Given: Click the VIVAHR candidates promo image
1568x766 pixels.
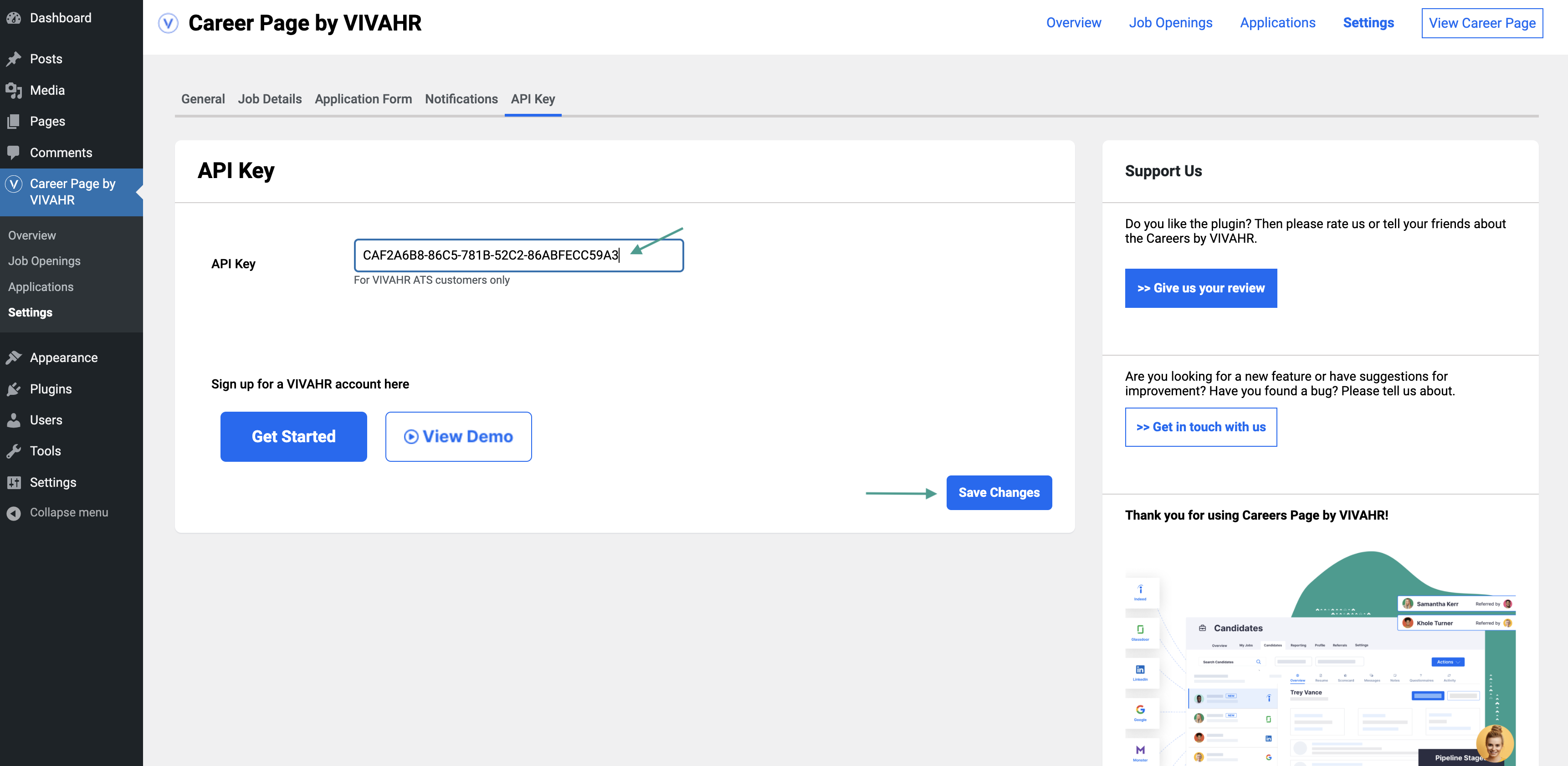Looking at the screenshot, I should [1320, 658].
